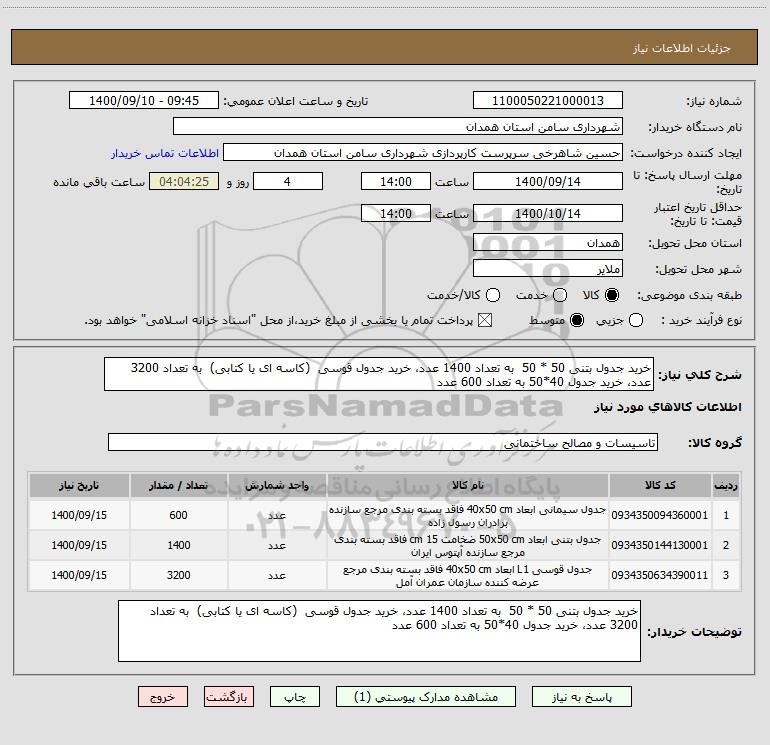Select the کالا radio button
Screen dimensions: 770x745
[x=612, y=295]
